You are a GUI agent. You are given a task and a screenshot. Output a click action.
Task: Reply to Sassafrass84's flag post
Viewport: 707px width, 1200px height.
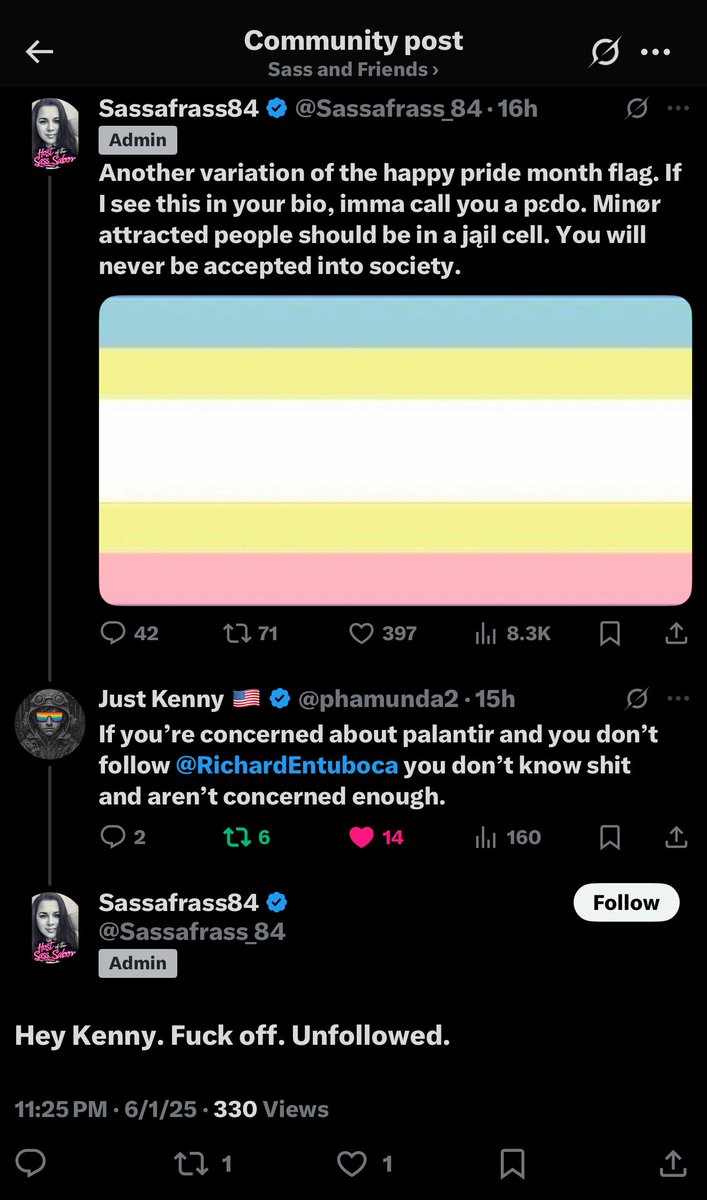tap(115, 633)
